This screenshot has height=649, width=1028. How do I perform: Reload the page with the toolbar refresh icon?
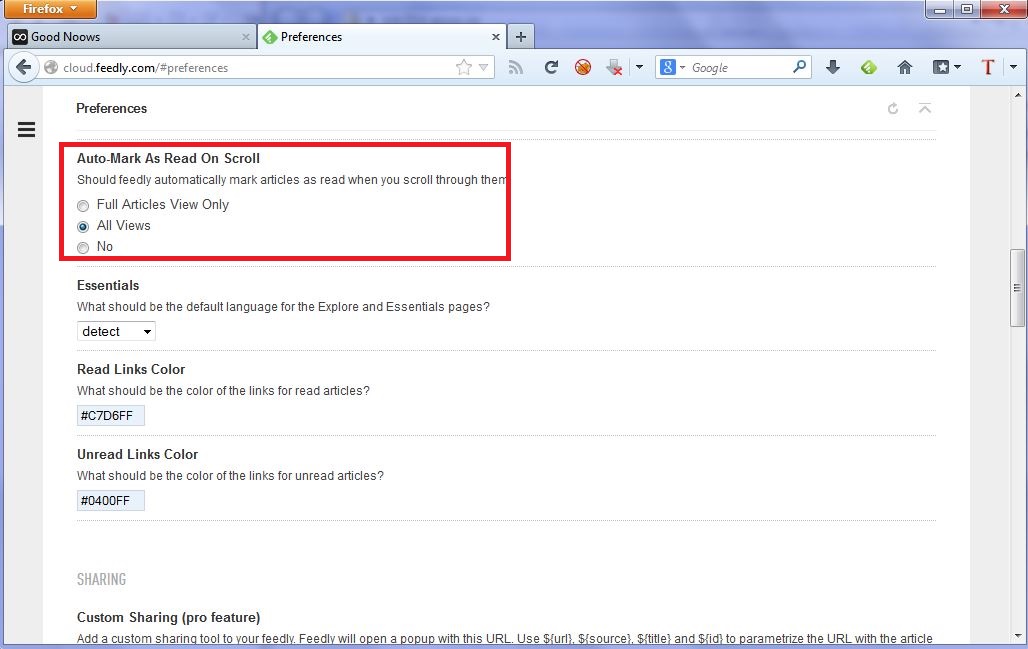tap(551, 67)
